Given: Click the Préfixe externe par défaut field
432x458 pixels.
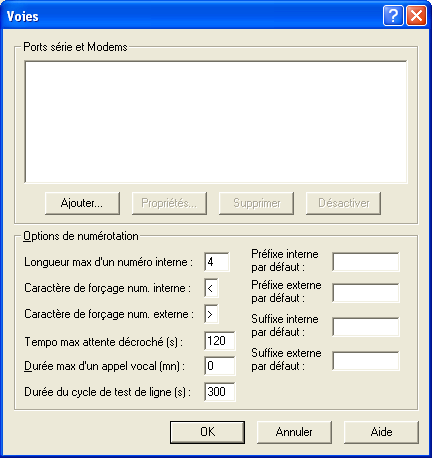Looking at the screenshot, I should coord(366,293).
